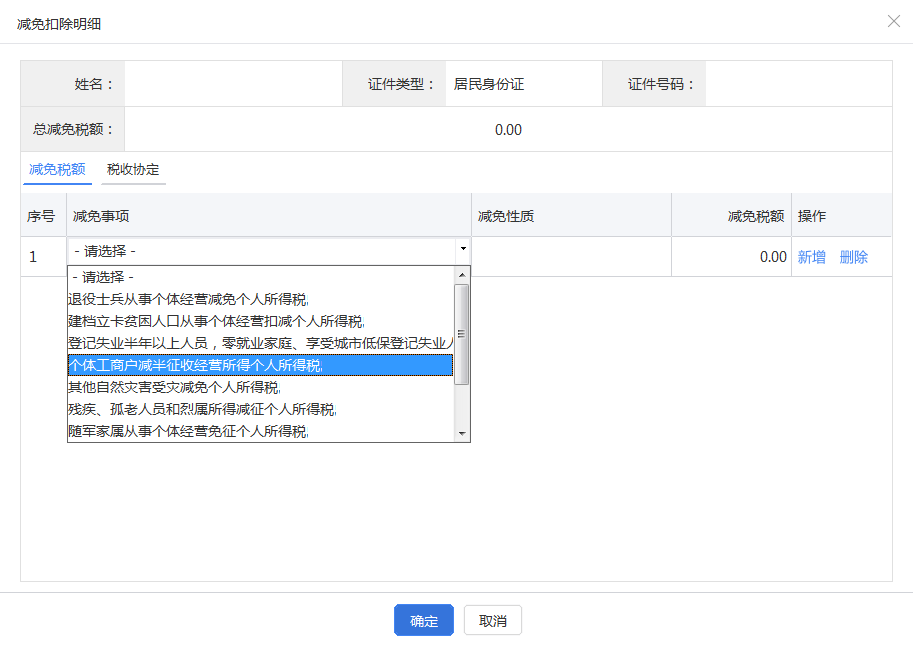Click 删除 link in row 1
Viewport: 913px width, 648px height.
pyautogui.click(x=854, y=257)
